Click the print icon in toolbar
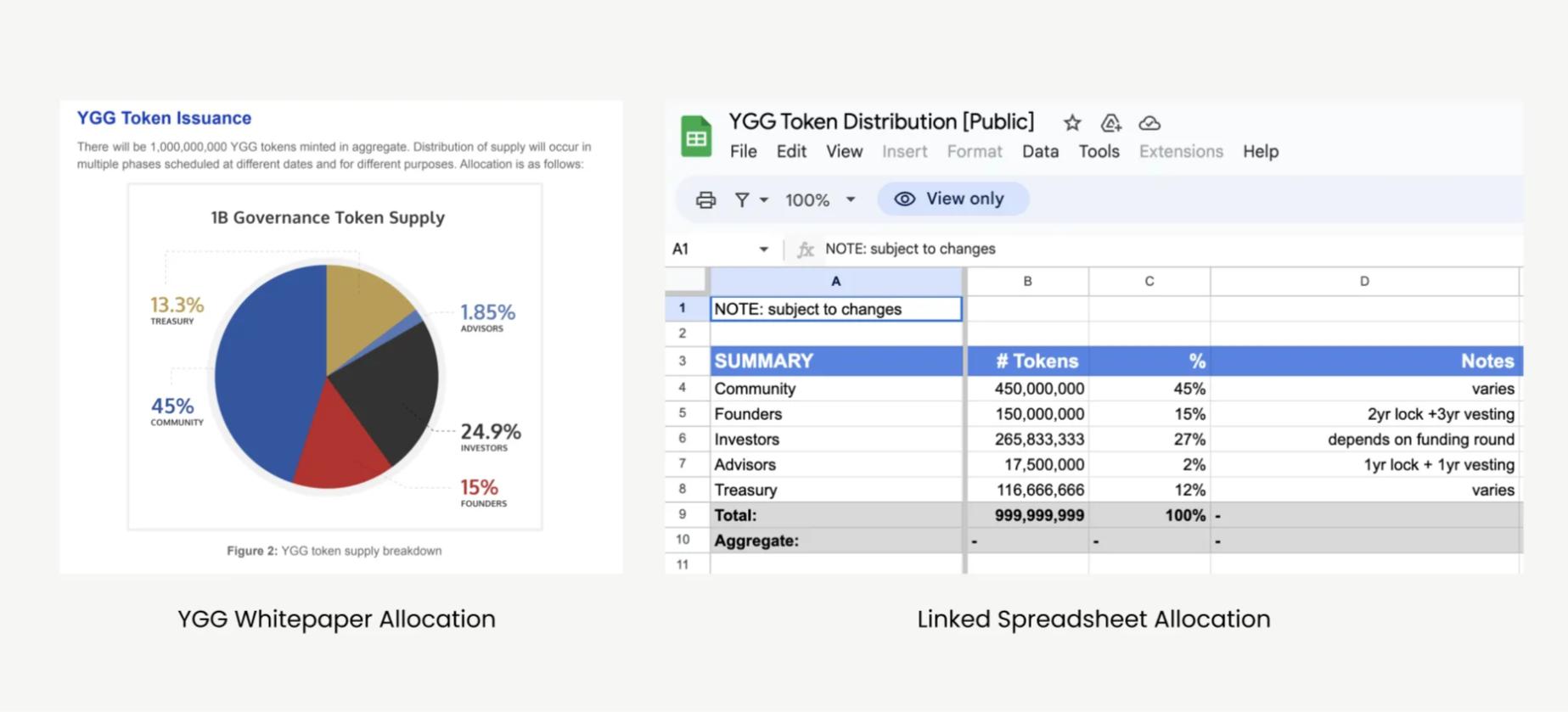The height and width of the screenshot is (712, 1568). tap(705, 199)
